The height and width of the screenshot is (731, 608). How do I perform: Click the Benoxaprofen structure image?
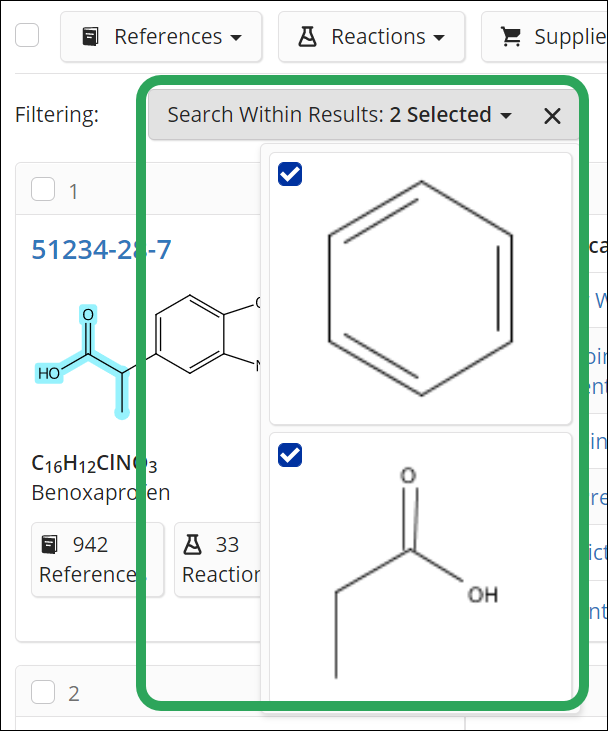tap(148, 358)
